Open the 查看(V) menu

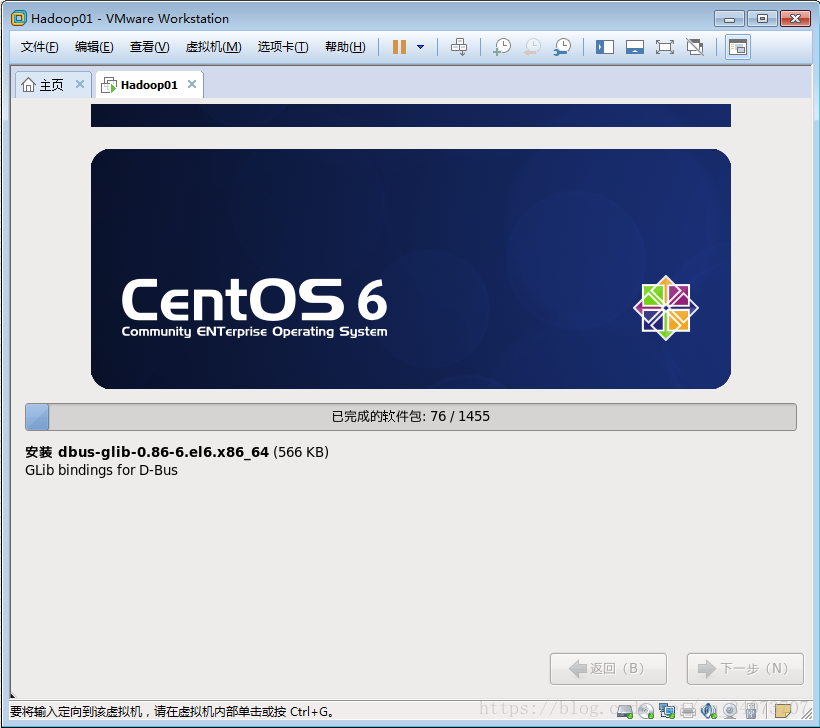(150, 47)
